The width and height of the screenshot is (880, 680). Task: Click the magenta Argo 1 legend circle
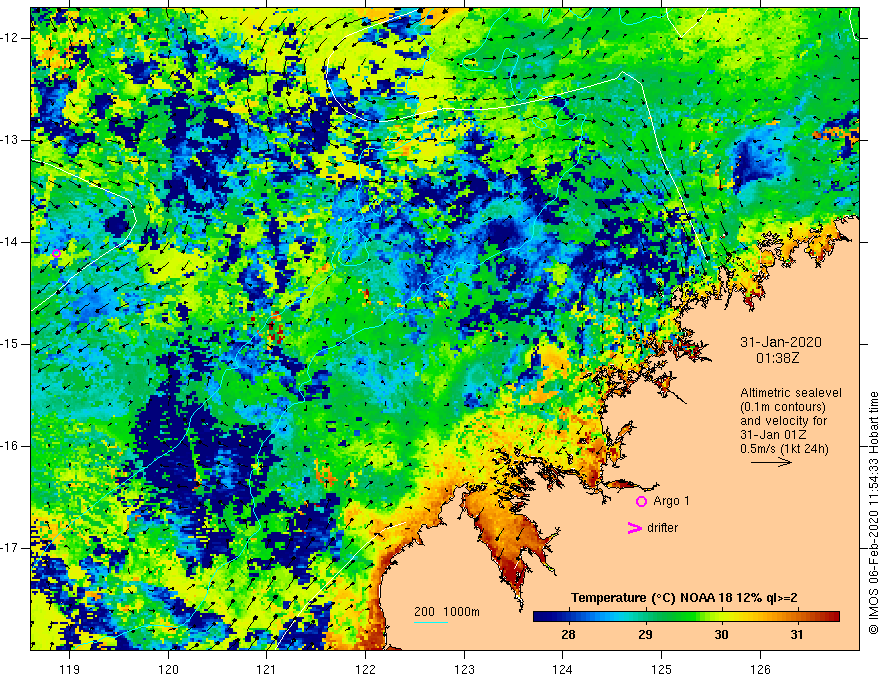pyautogui.click(x=641, y=501)
